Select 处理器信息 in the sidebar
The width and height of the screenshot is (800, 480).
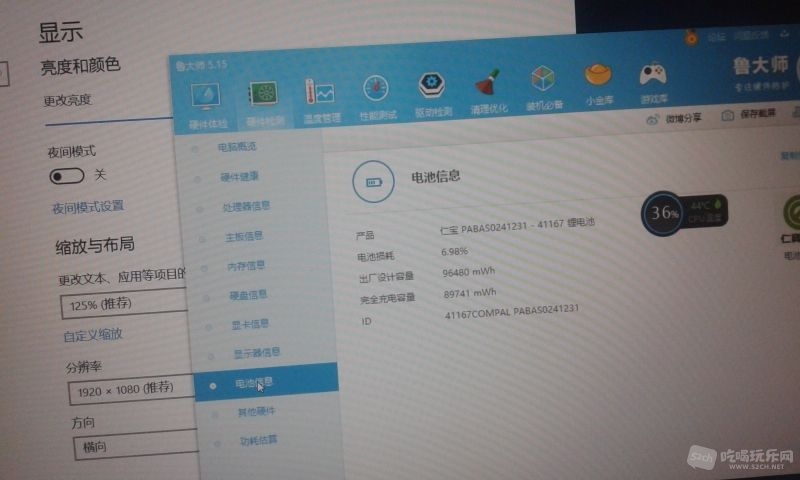tap(246, 206)
